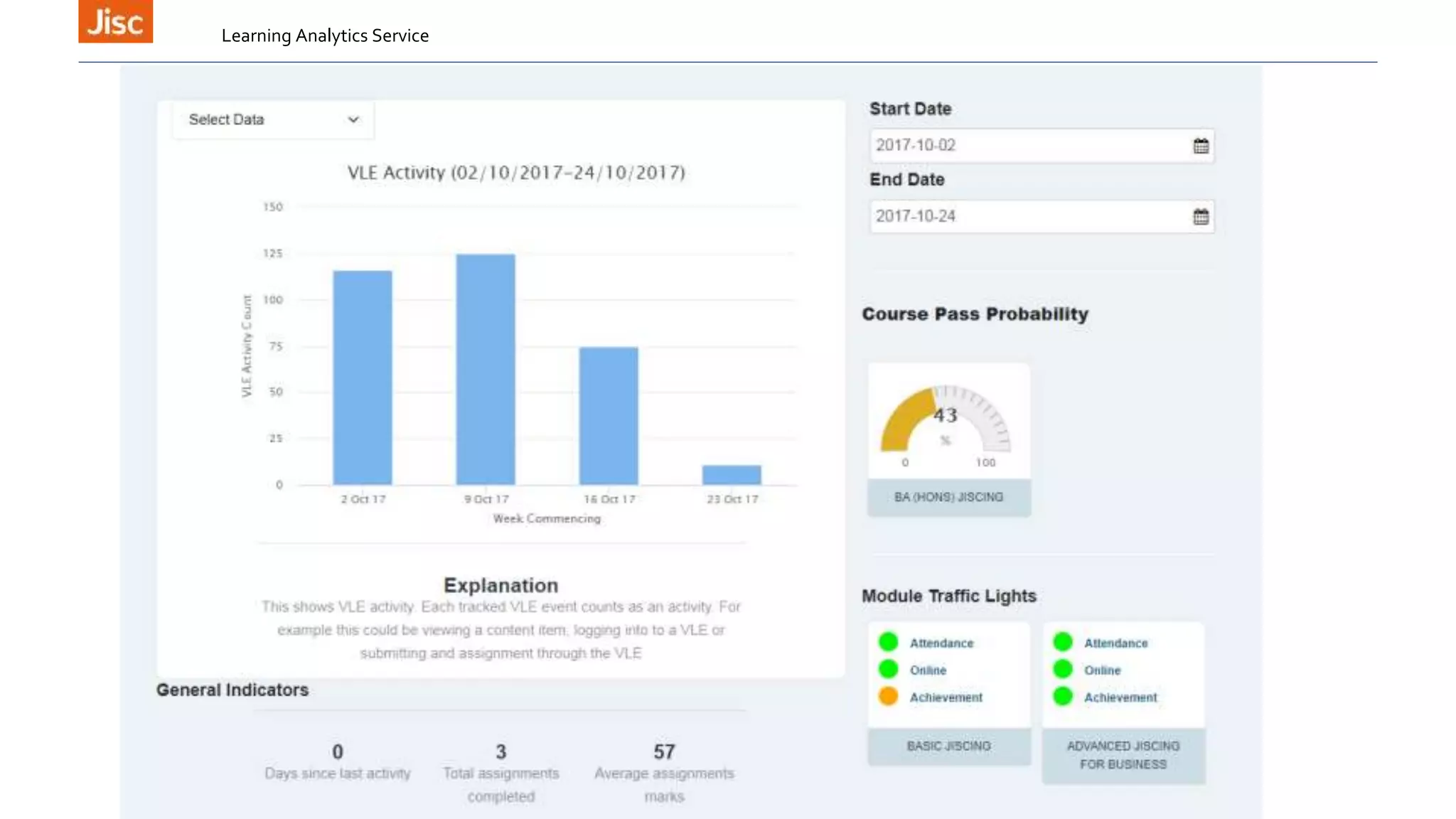Click the Average assignments marks value 57
Viewport: 1456px width, 819px height.
pyautogui.click(x=664, y=751)
